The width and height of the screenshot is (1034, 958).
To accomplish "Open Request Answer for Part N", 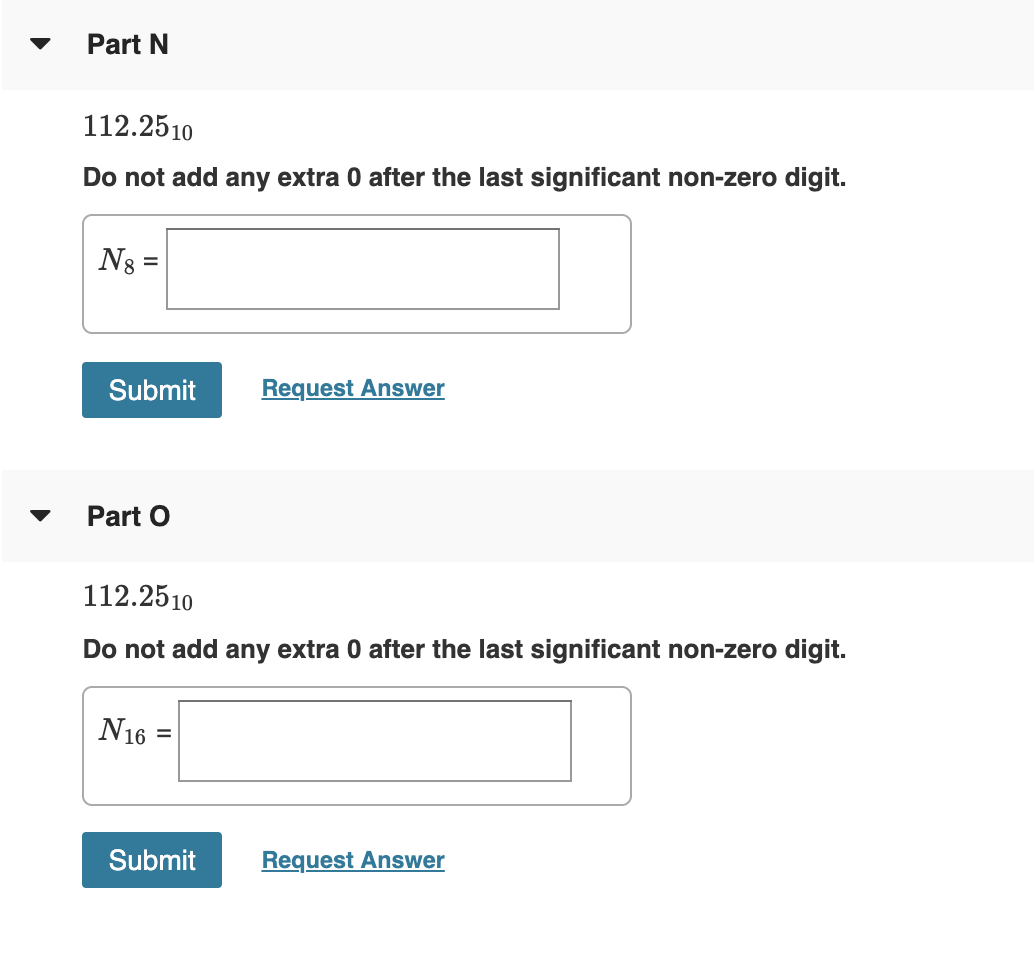I will 352,388.
